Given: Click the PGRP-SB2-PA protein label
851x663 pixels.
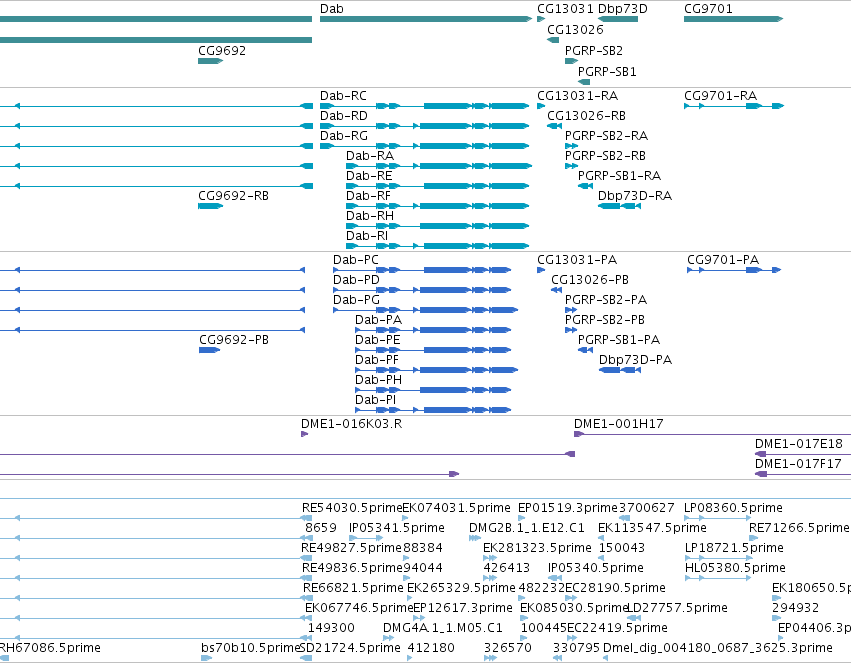Looking at the screenshot, I should point(606,300).
